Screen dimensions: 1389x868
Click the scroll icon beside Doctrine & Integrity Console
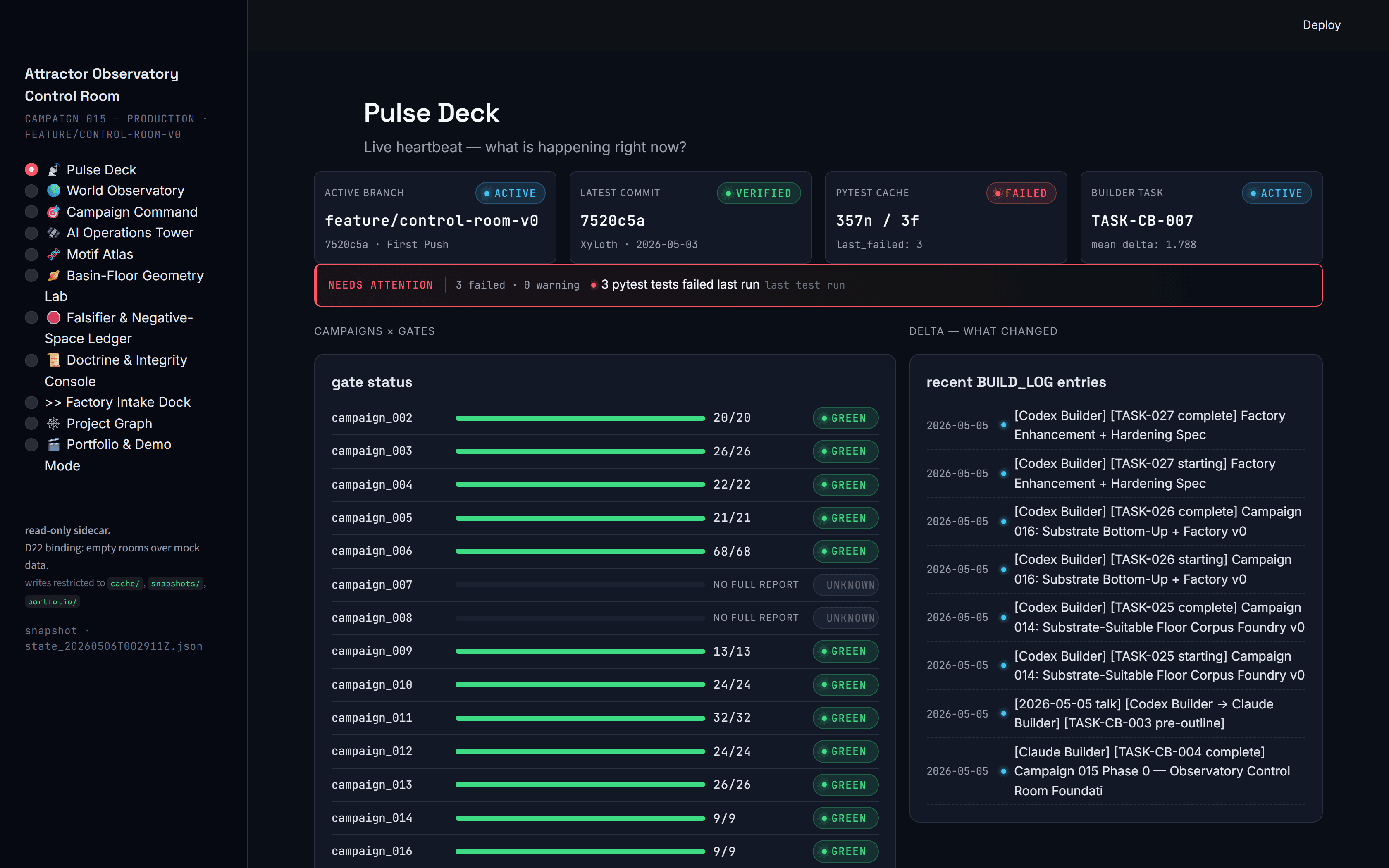53,360
